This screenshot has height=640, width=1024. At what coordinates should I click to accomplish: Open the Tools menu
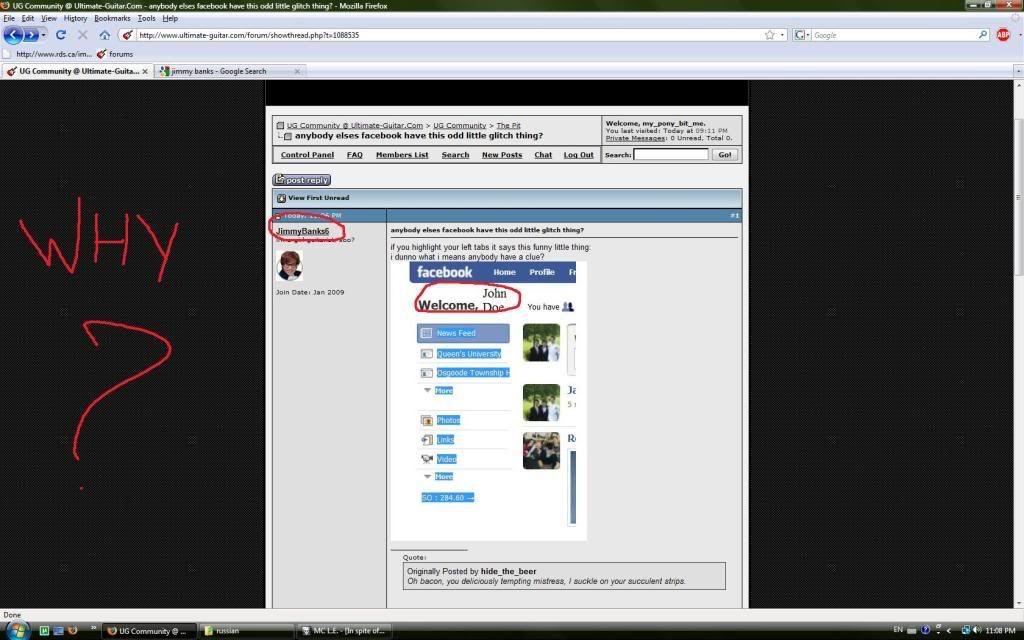(146, 18)
